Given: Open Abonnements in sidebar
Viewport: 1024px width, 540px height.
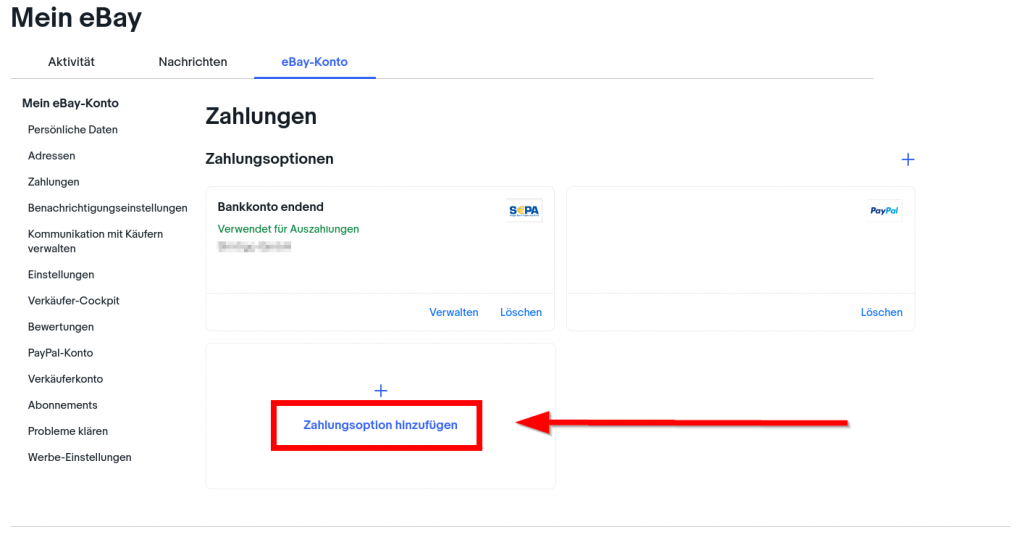Looking at the screenshot, I should coord(62,405).
